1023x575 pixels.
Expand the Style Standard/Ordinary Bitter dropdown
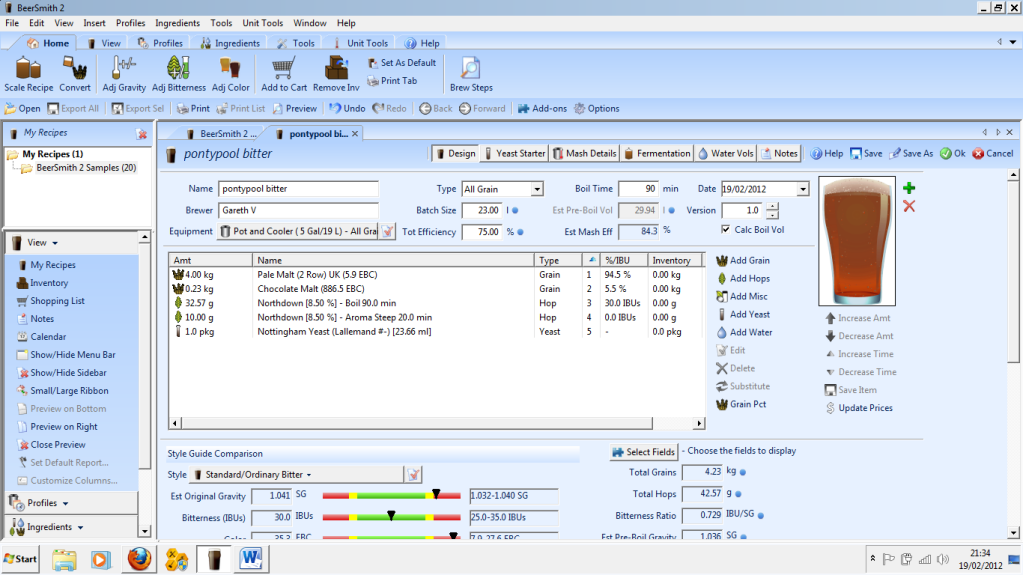309,475
